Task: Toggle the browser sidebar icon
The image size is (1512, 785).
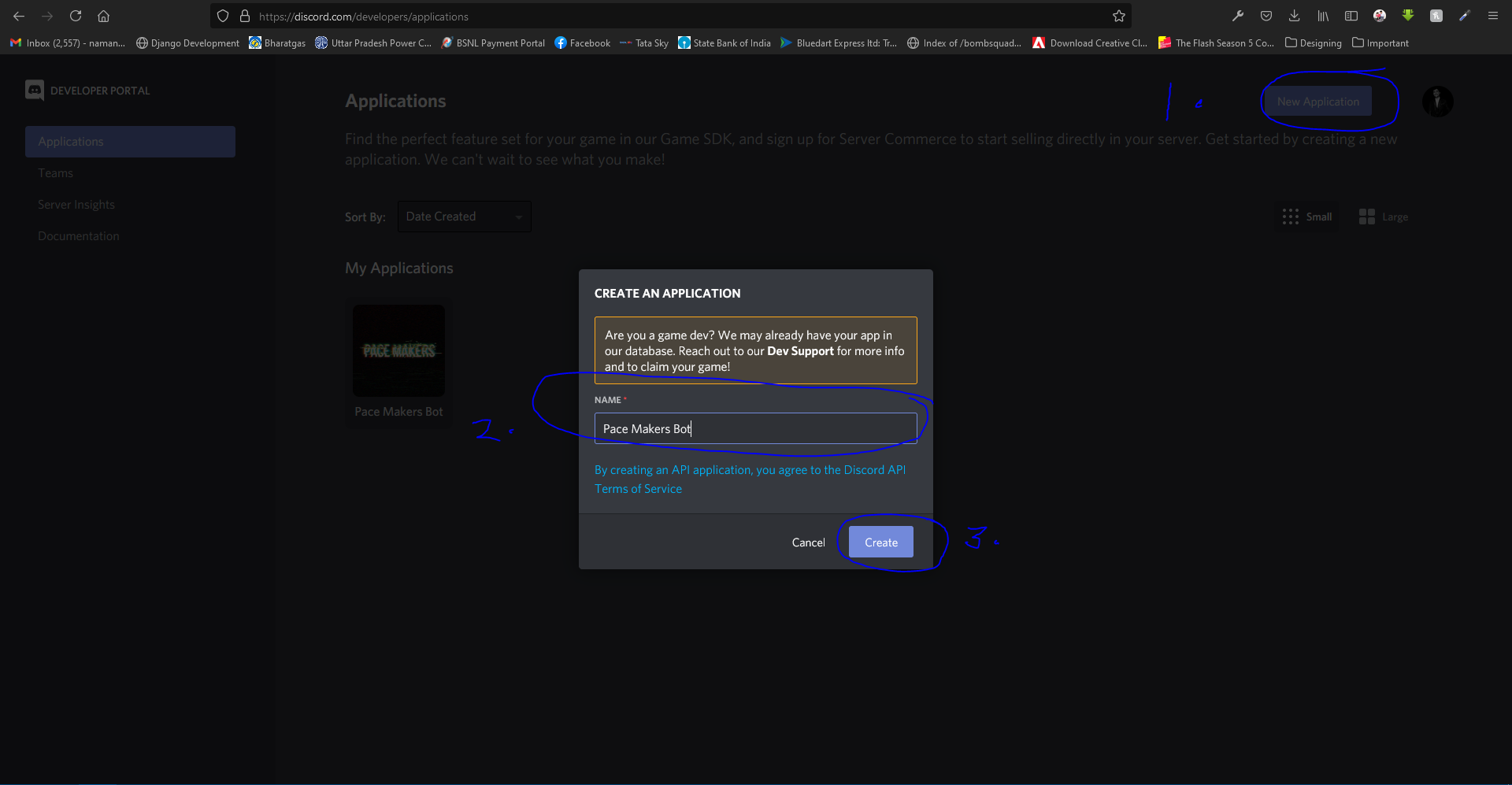Action: pyautogui.click(x=1351, y=16)
